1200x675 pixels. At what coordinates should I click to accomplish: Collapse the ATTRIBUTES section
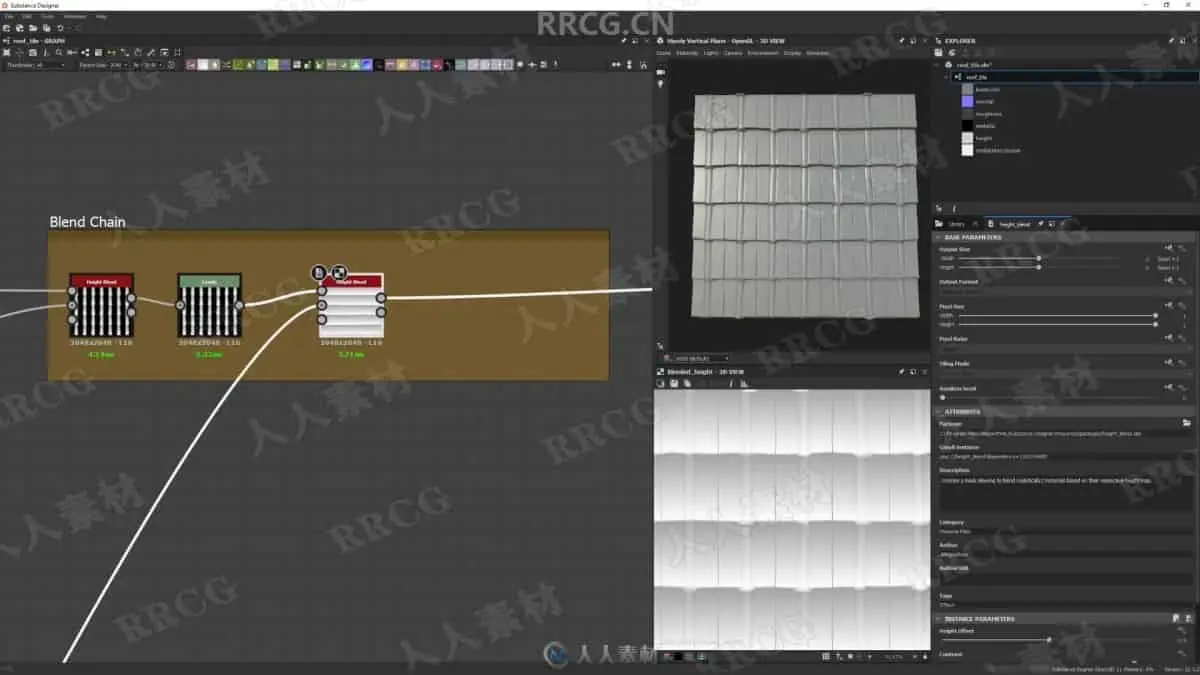point(939,411)
